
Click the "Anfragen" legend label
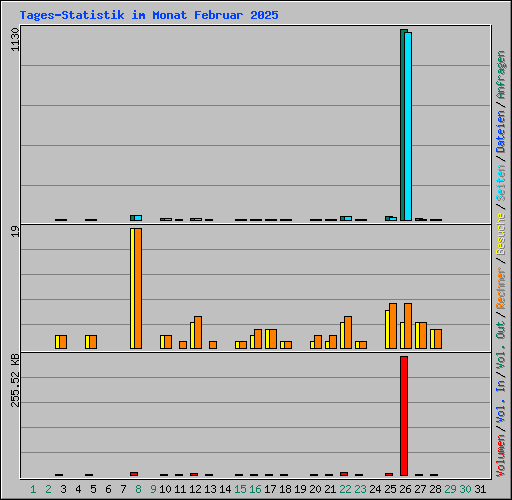pyautogui.click(x=501, y=75)
